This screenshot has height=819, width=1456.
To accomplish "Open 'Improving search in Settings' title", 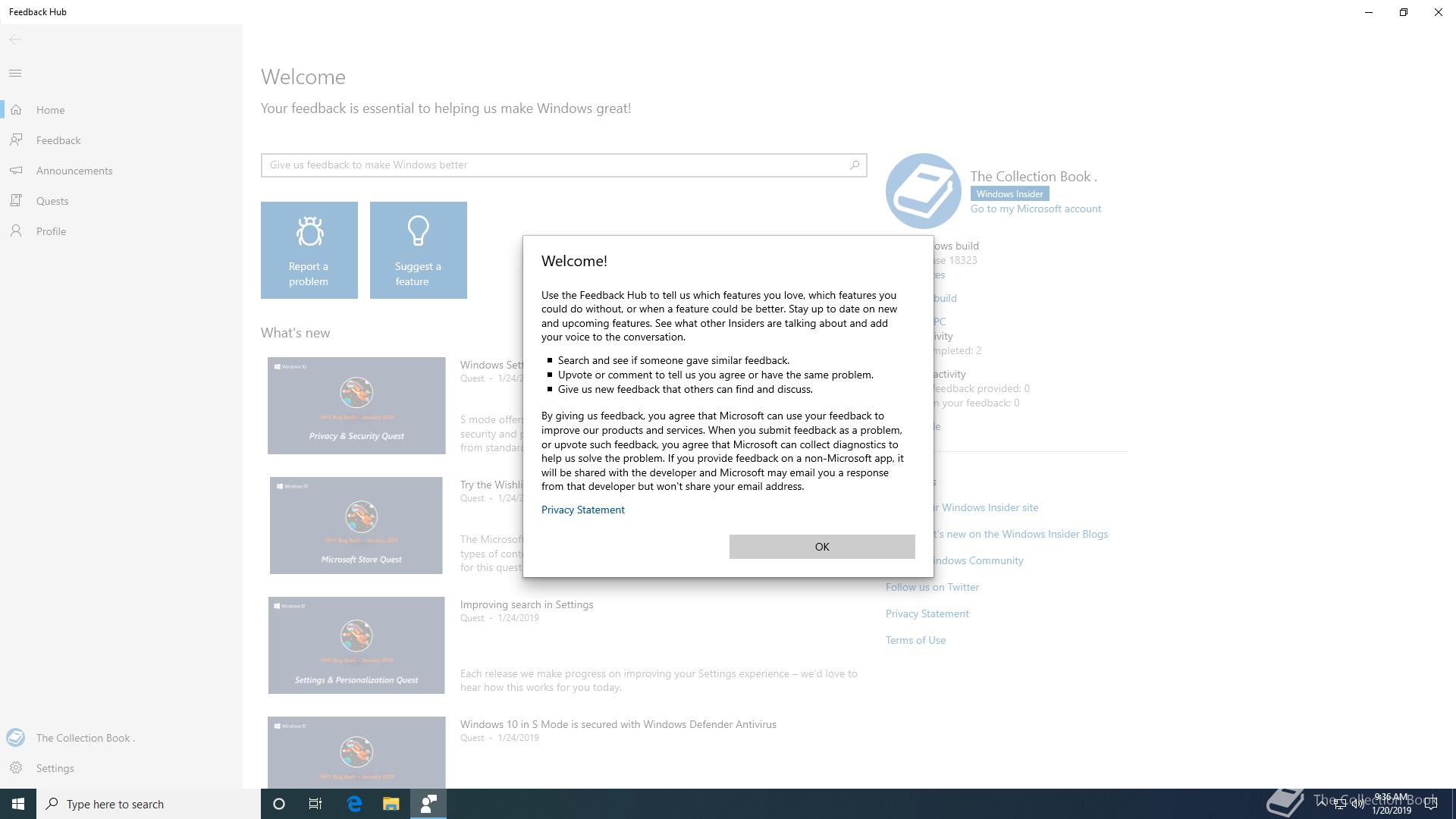I will click(527, 604).
